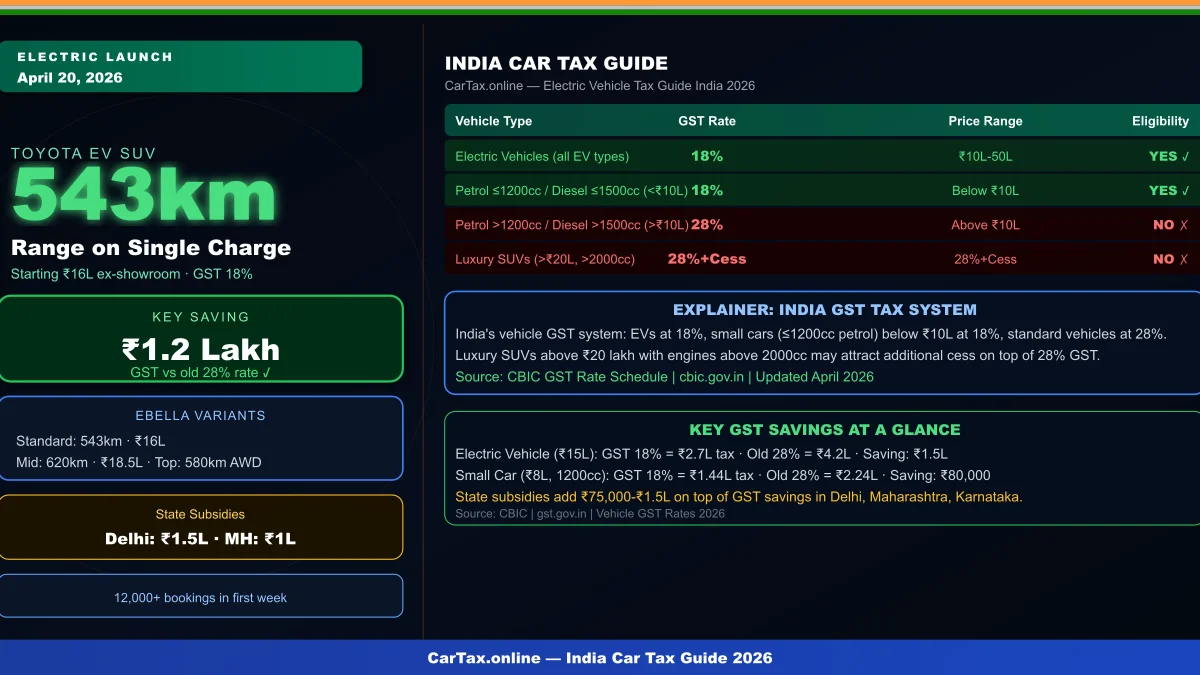The width and height of the screenshot is (1200, 675).
Task: Click the Key Saving ₹1.2 Lakh panel
Action: coord(202,338)
